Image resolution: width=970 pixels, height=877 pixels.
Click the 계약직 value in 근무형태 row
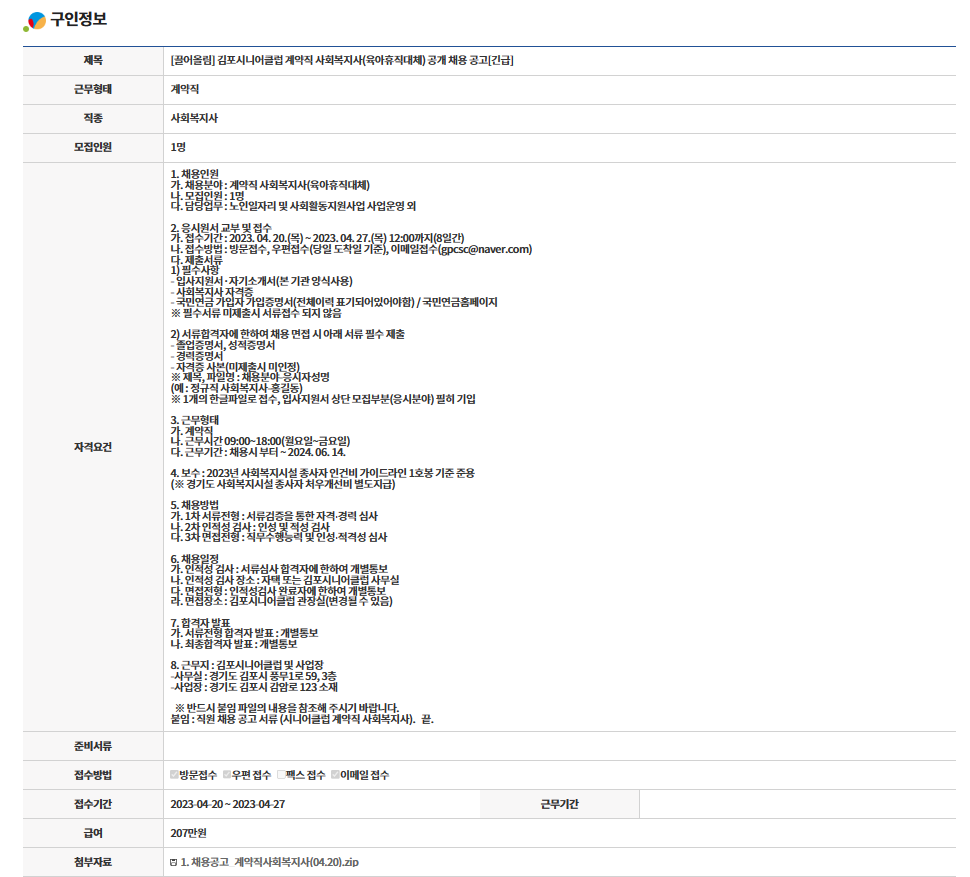pyautogui.click(x=184, y=89)
